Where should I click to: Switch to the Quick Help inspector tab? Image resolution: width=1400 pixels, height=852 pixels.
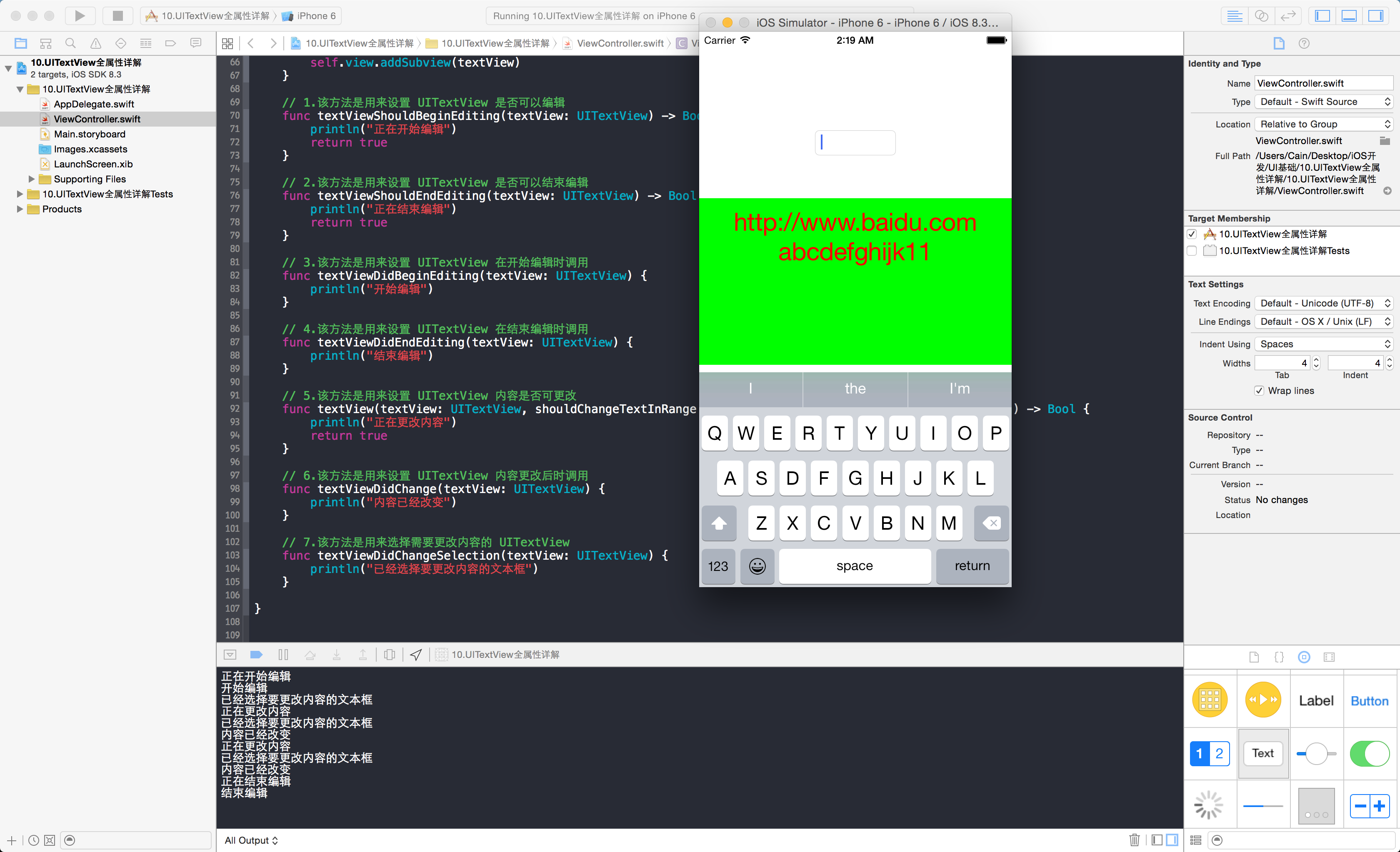(x=1304, y=43)
